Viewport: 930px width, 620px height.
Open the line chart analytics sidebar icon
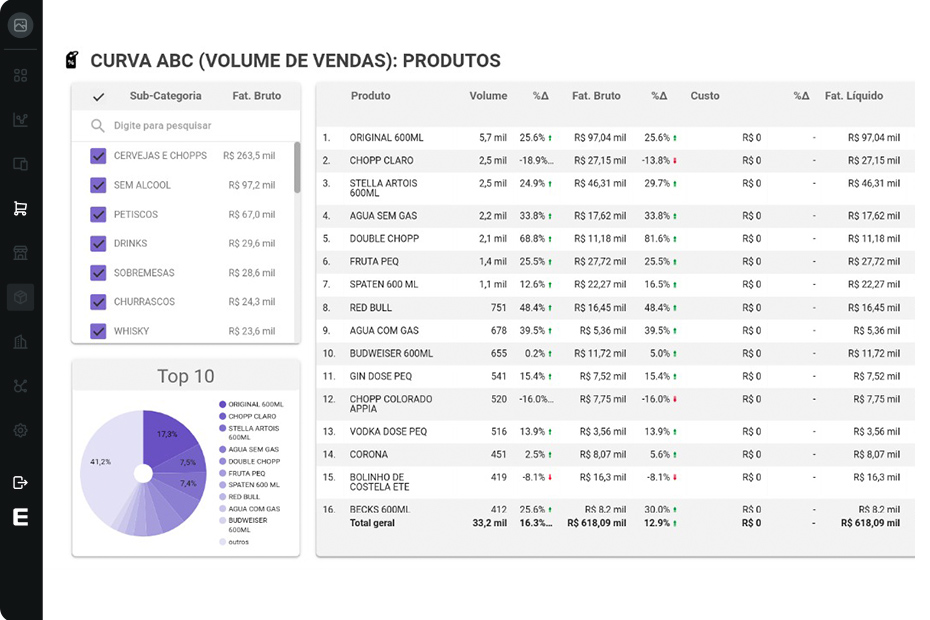point(20,120)
